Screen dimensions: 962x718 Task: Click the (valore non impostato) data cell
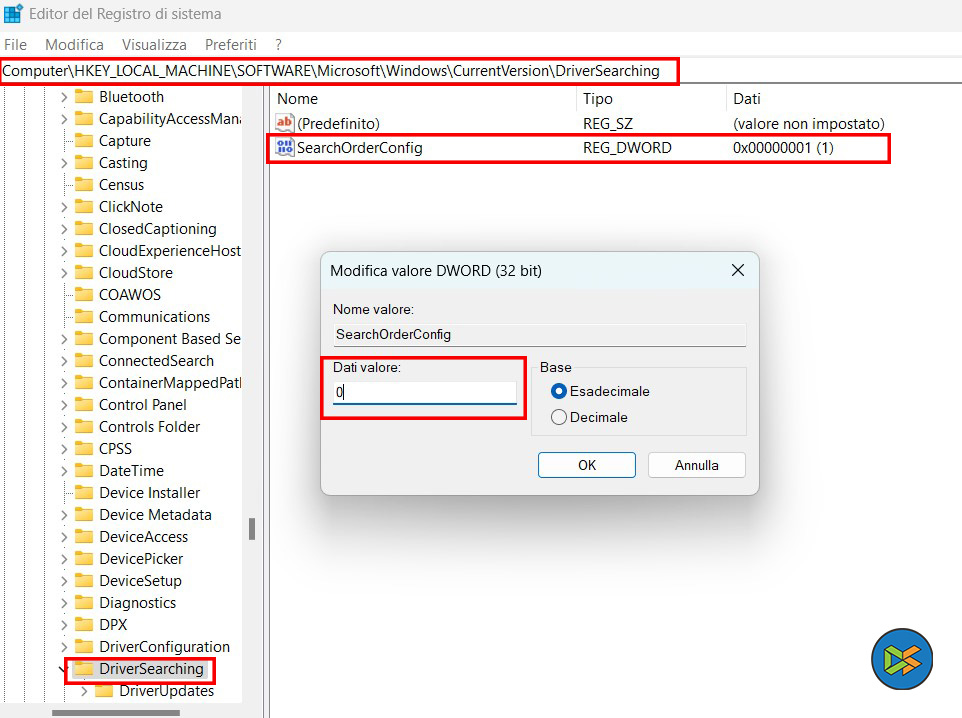tap(809, 123)
